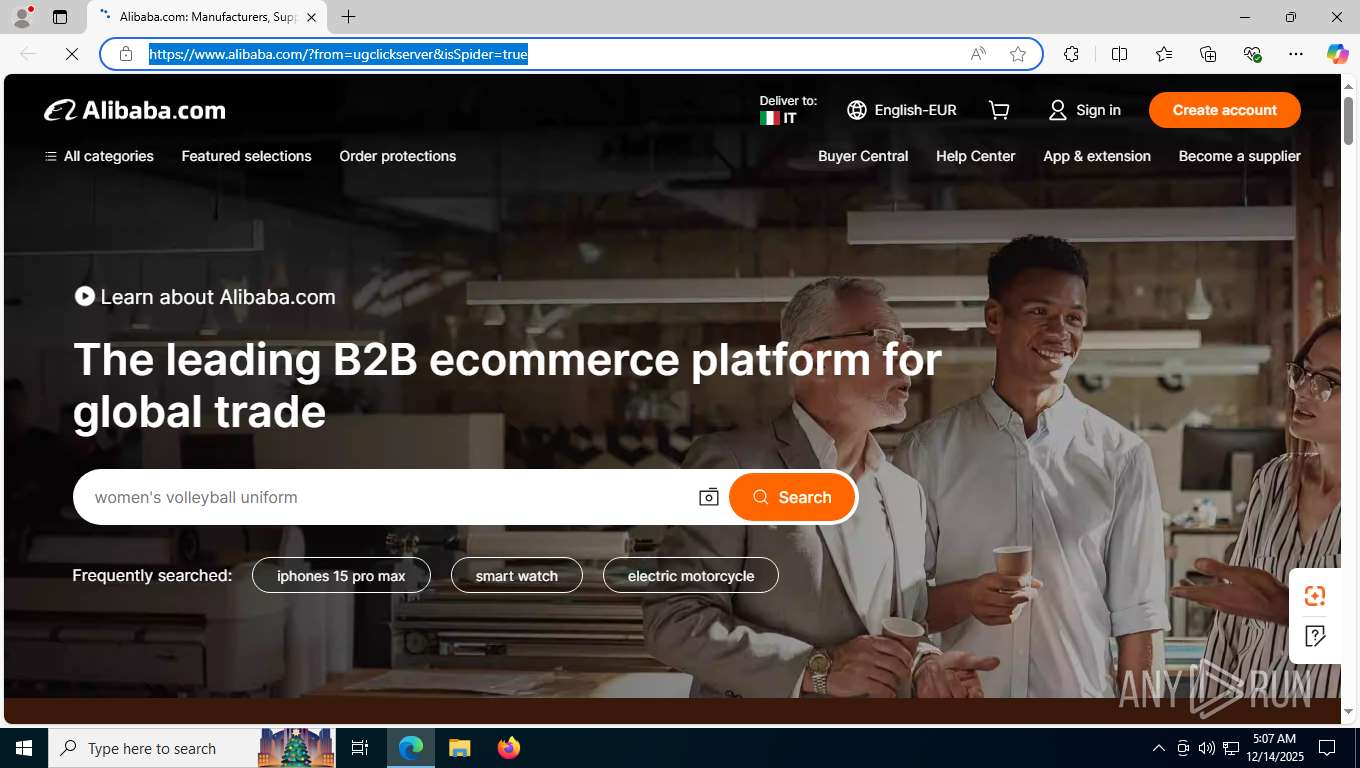The width and height of the screenshot is (1360, 768).
Task: Expand the All categories menu
Action: click(x=99, y=156)
